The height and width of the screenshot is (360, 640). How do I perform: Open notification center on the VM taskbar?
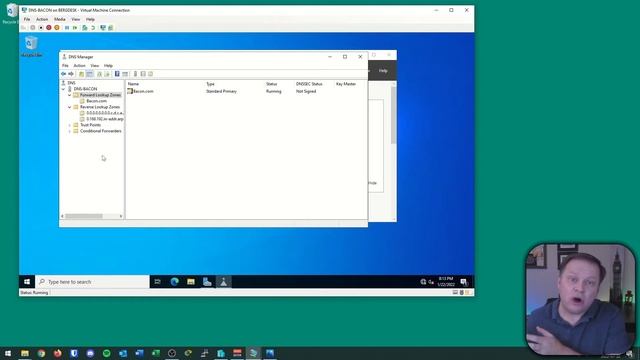(464, 282)
